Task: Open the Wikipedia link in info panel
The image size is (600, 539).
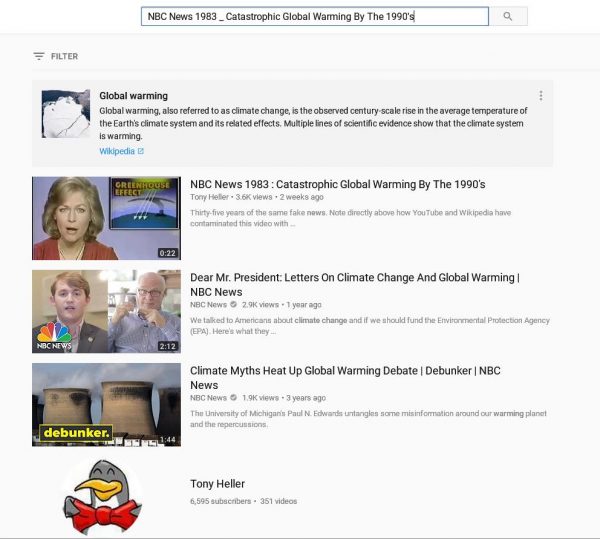Action: (117, 151)
